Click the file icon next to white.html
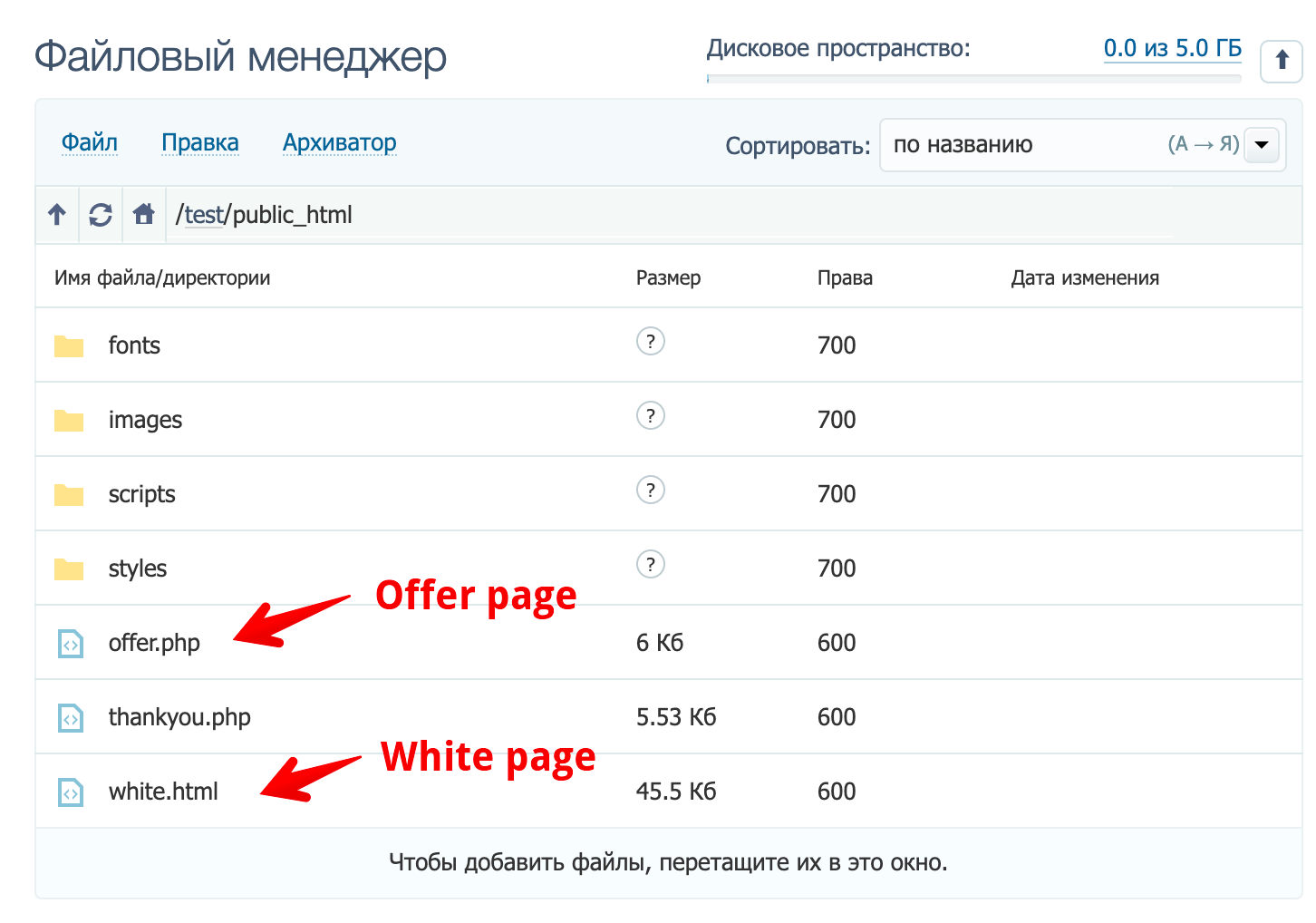 (70, 791)
